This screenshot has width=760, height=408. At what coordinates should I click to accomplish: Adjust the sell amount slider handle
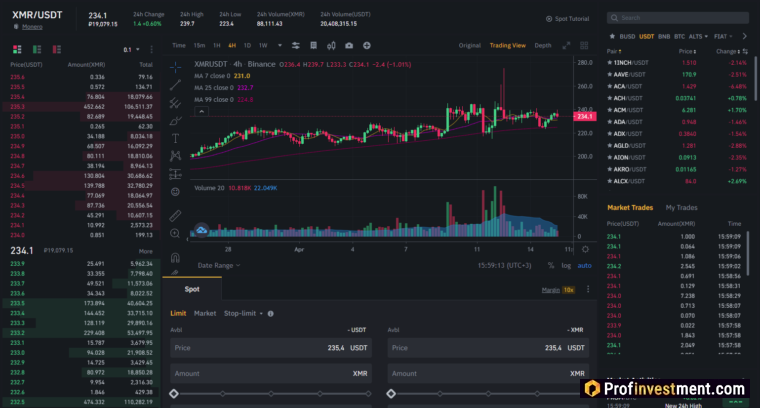pos(391,393)
